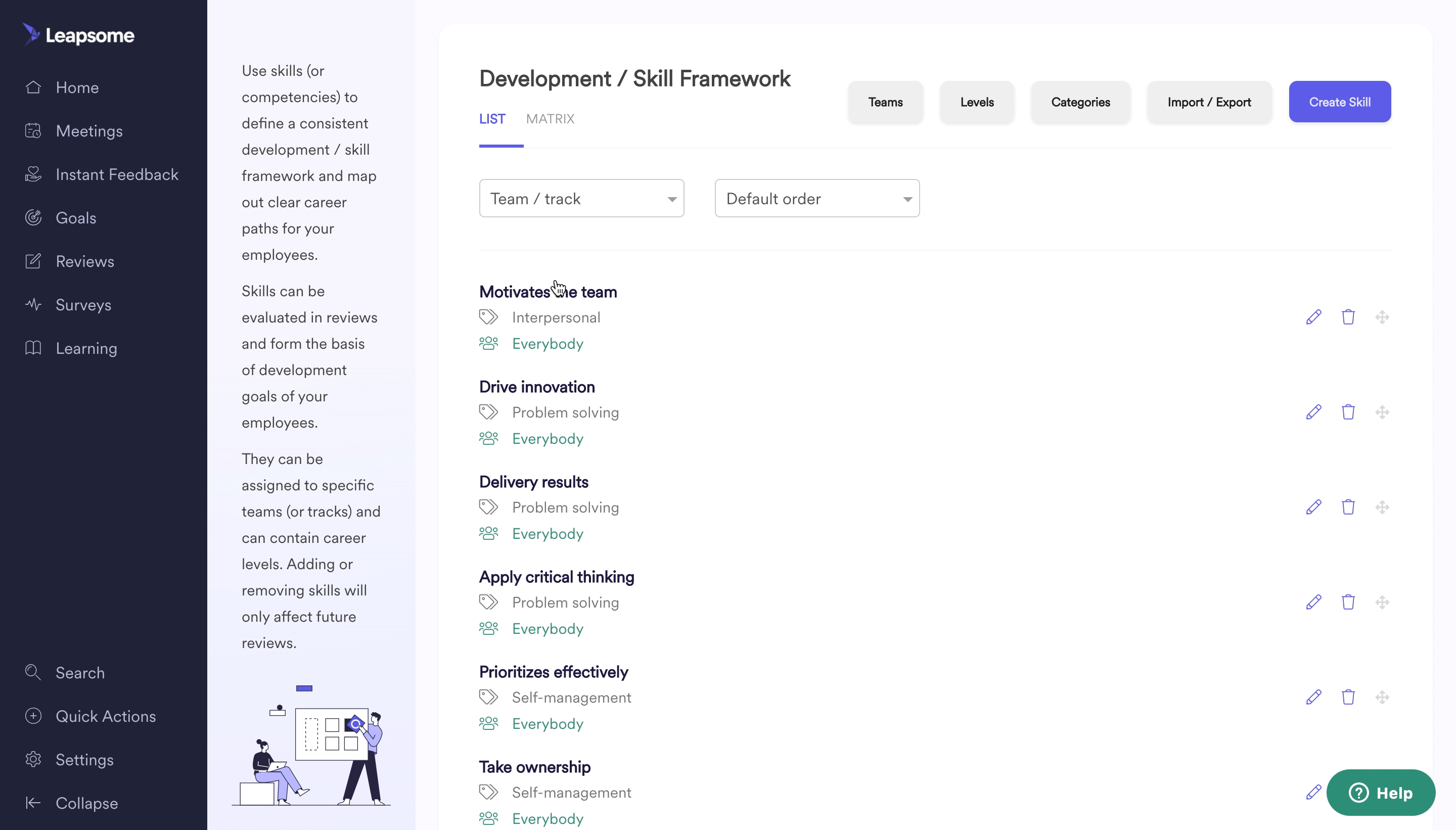The image size is (1456, 830).
Task: Click the Levels button
Action: point(977,102)
